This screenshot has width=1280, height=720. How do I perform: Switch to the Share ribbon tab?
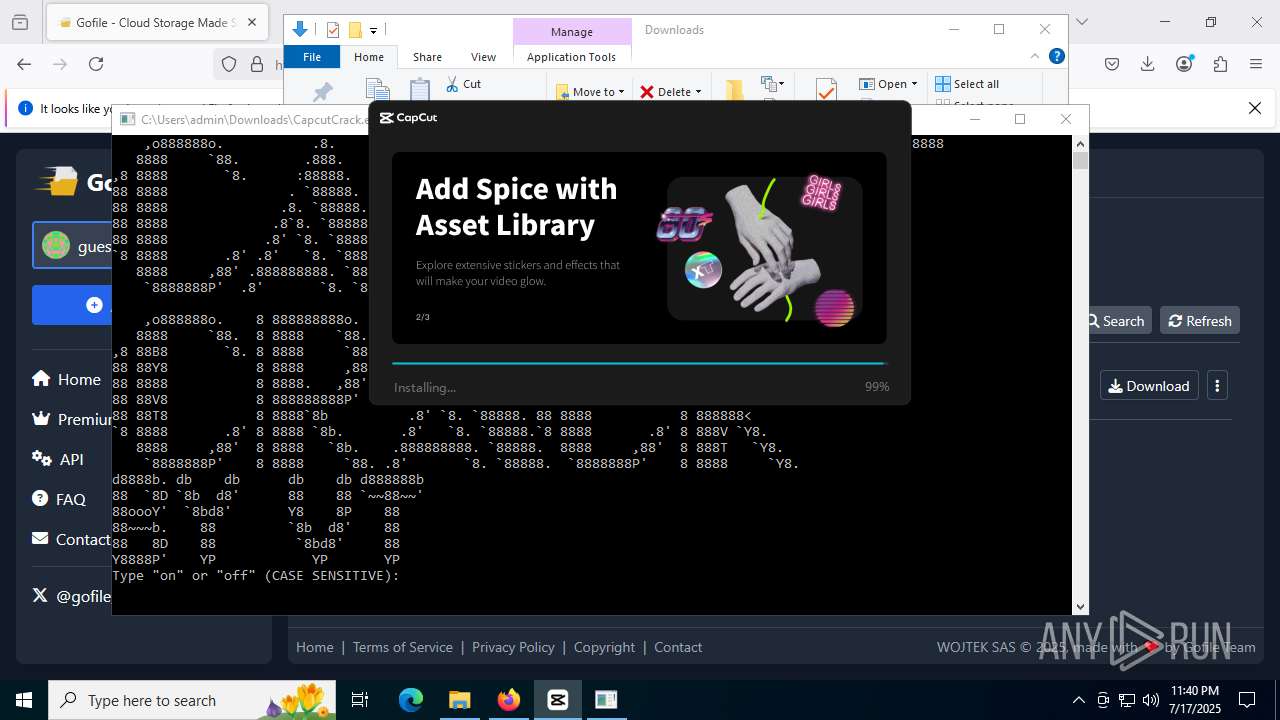click(x=427, y=57)
